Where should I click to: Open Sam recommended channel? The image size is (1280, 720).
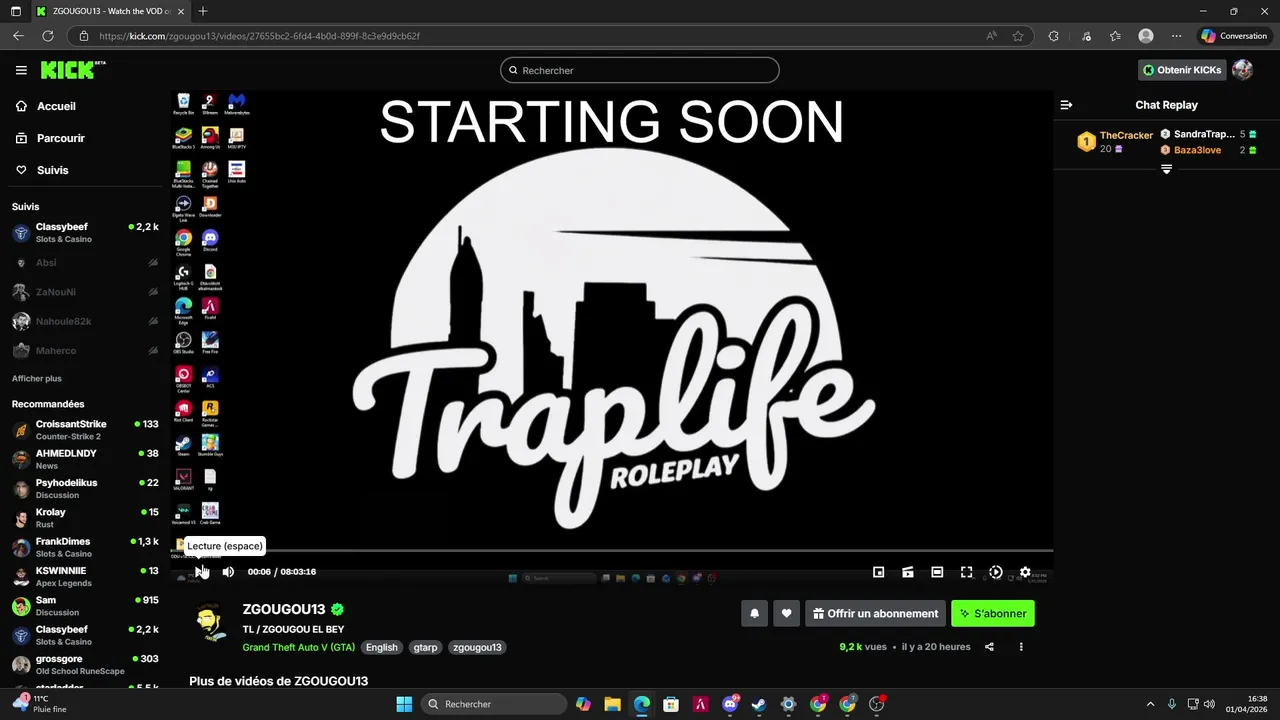coord(85,606)
